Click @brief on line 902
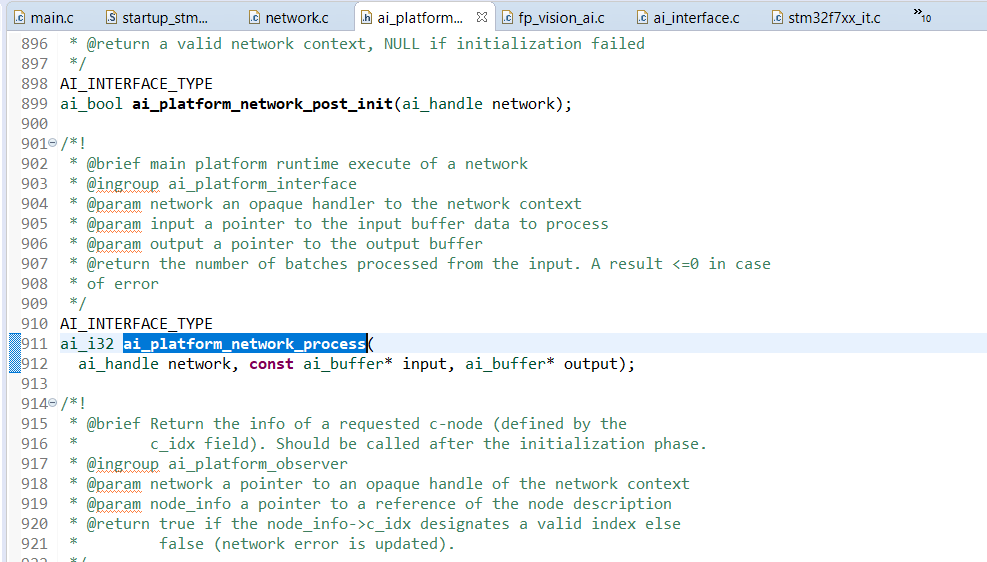 (x=113, y=164)
